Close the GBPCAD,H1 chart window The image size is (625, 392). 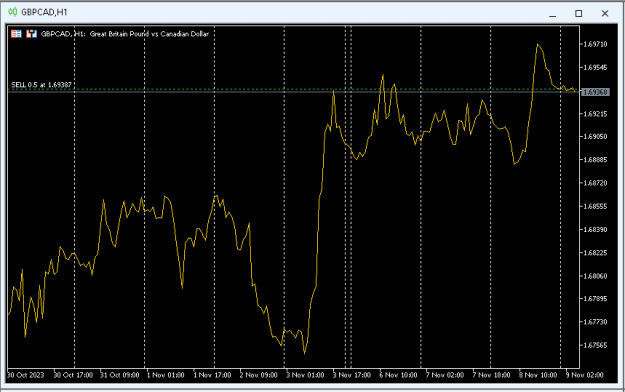tap(605, 14)
